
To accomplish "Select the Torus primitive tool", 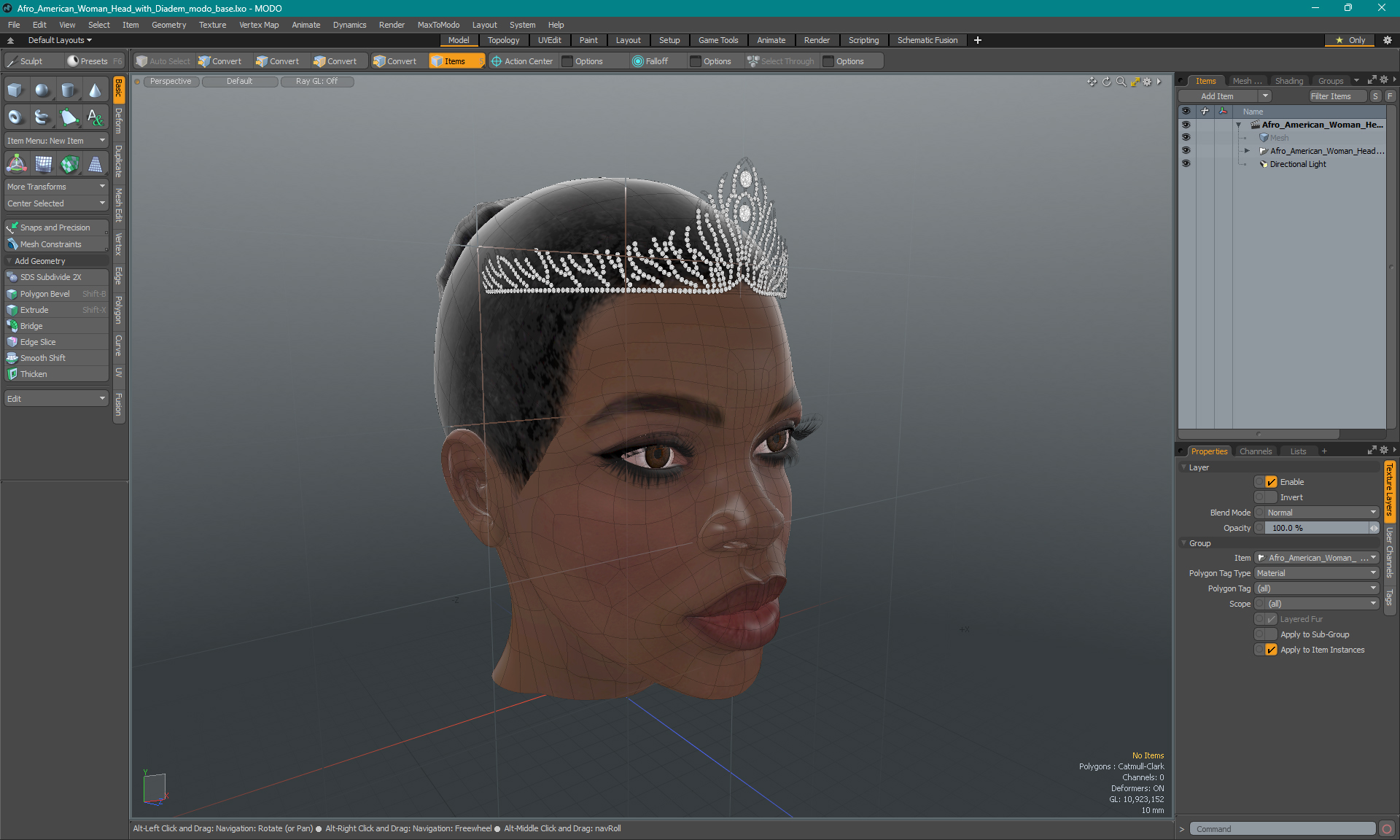I will [15, 117].
